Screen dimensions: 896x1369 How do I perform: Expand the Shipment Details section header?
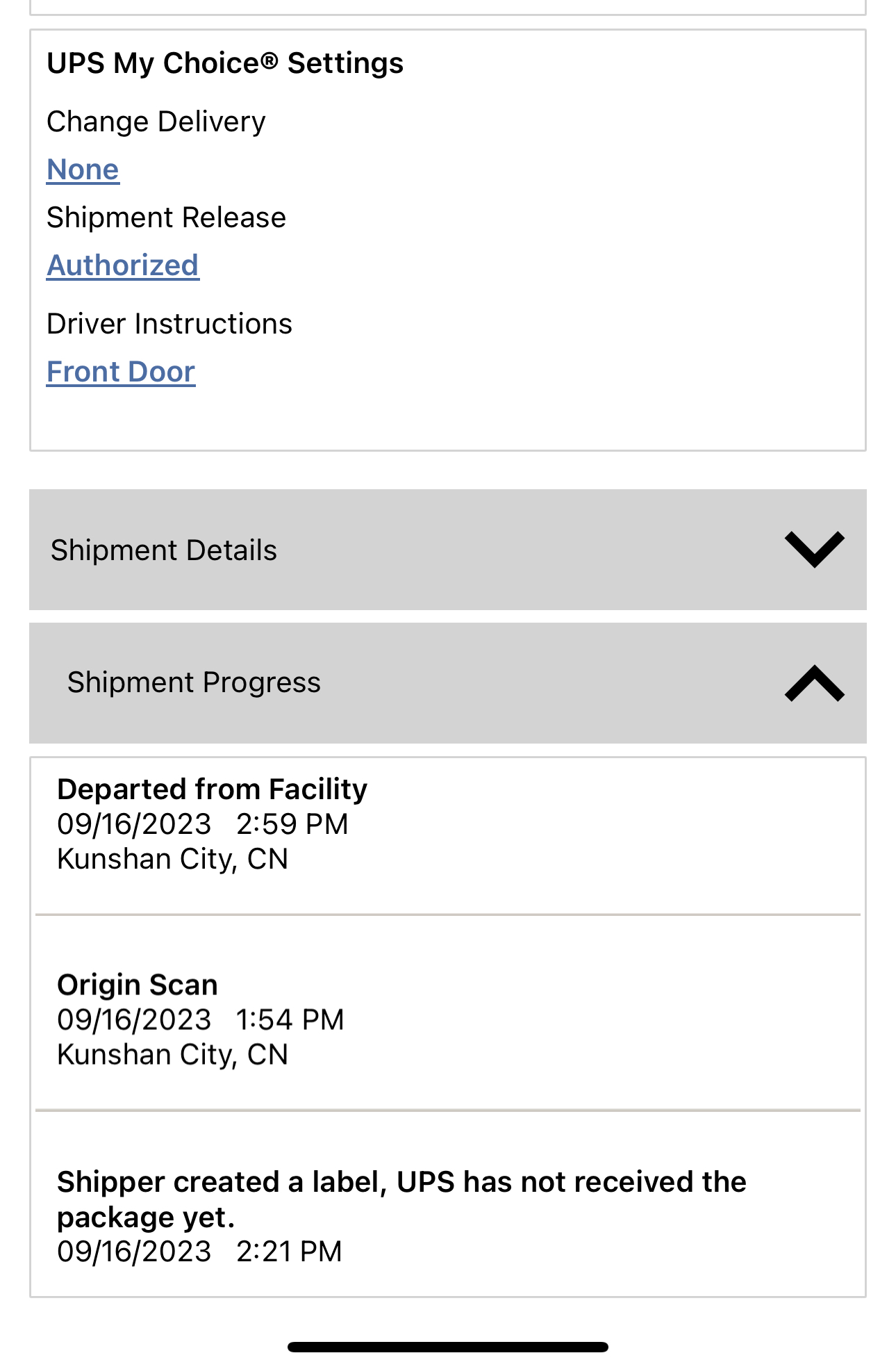tap(164, 550)
